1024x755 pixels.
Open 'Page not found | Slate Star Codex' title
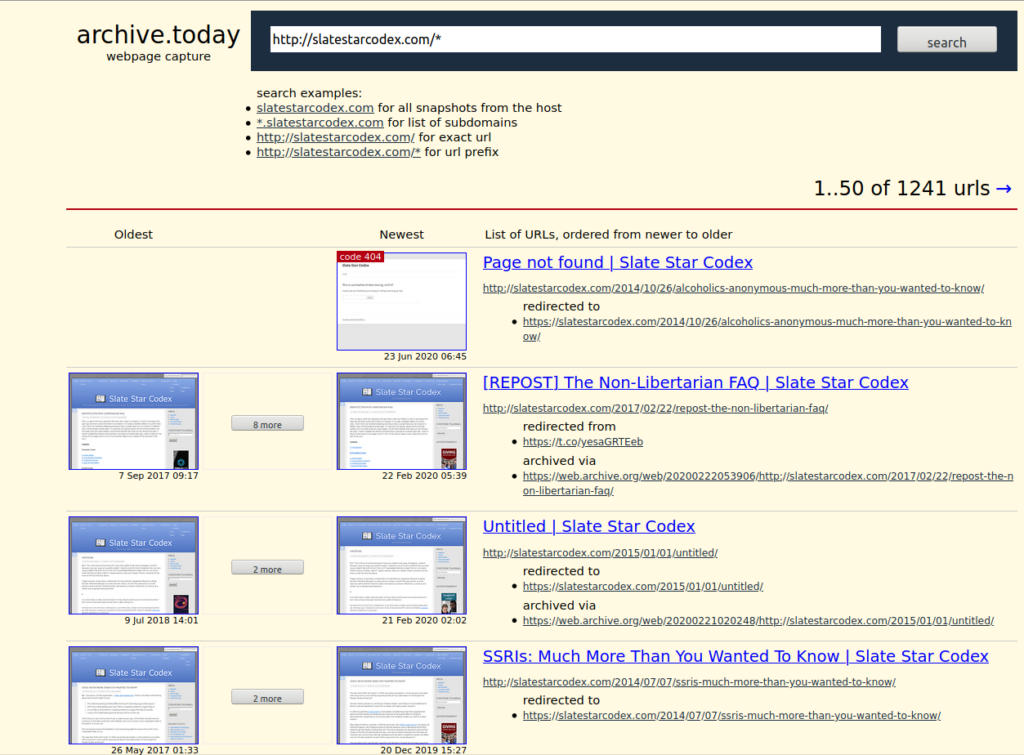pos(618,263)
